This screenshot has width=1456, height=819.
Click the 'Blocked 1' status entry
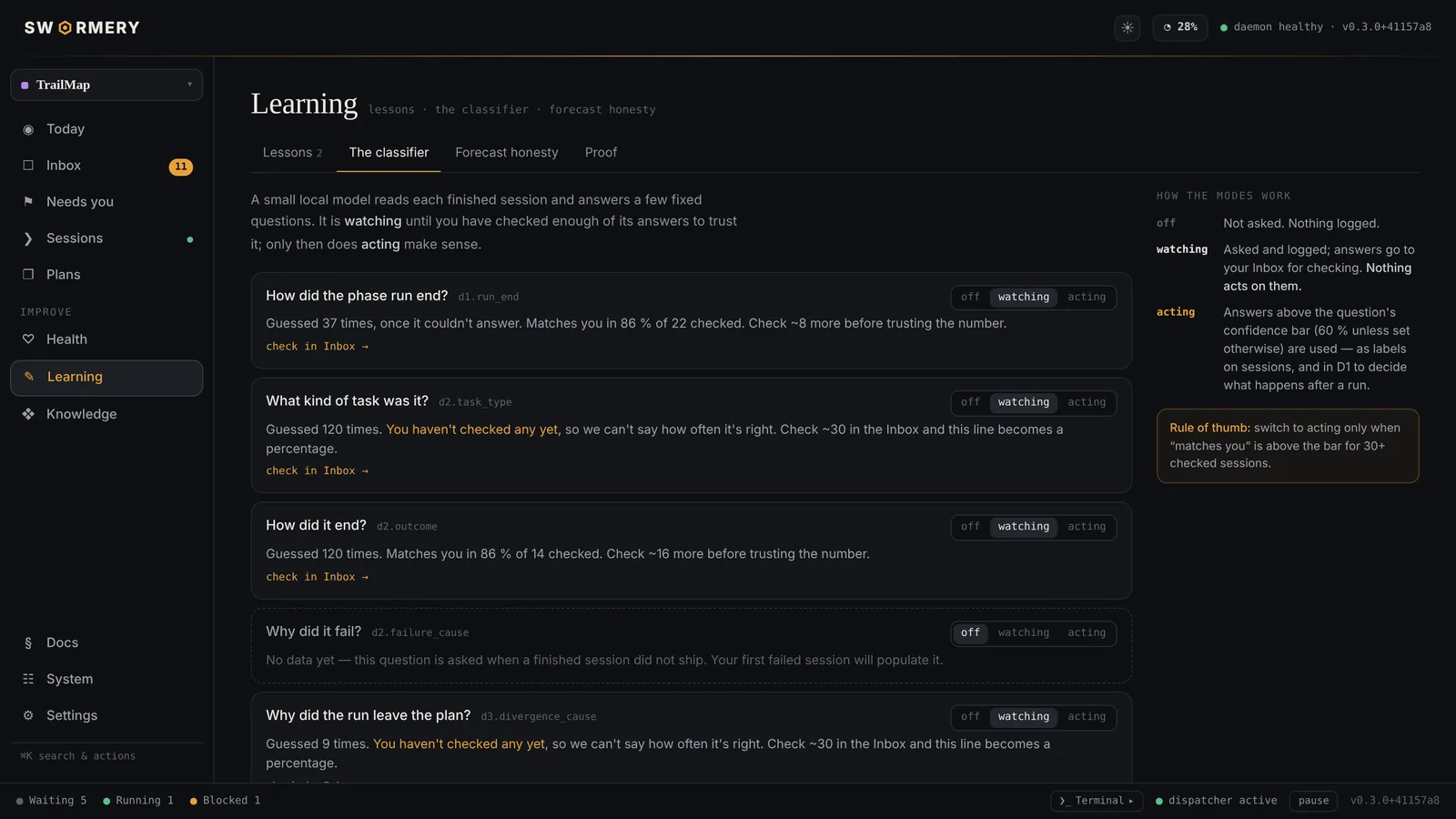(x=226, y=801)
